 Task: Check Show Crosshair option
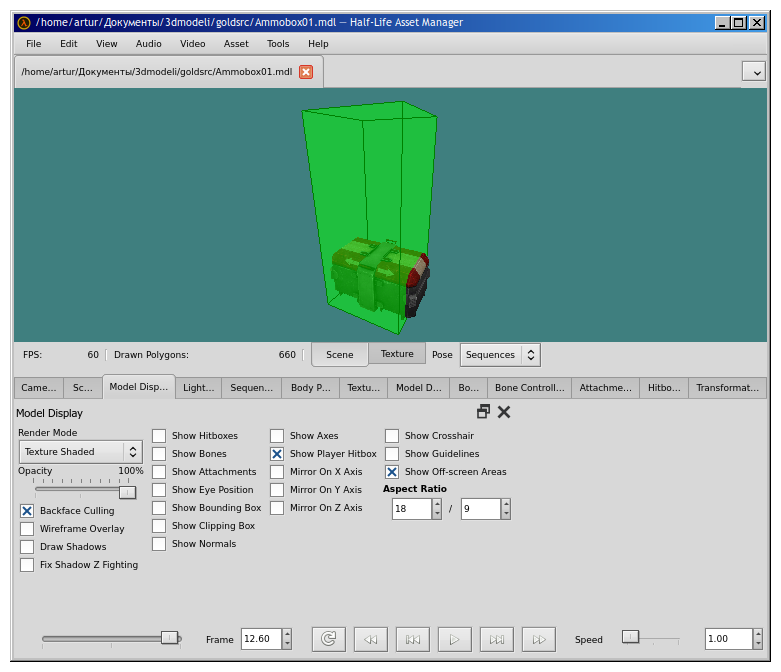pos(392,436)
